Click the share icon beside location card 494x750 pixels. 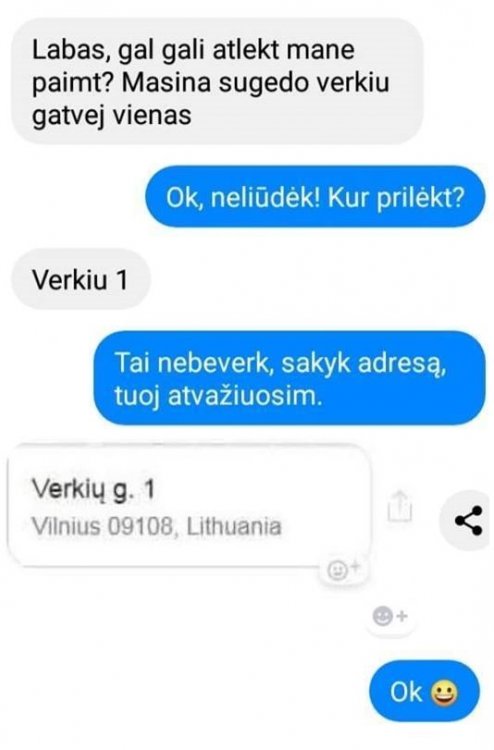pyautogui.click(x=468, y=520)
